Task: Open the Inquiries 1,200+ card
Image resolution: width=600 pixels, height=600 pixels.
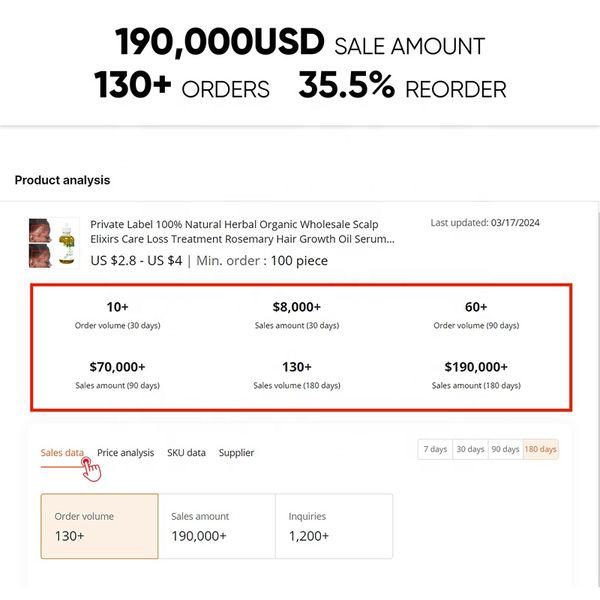Action: pyautogui.click(x=333, y=526)
